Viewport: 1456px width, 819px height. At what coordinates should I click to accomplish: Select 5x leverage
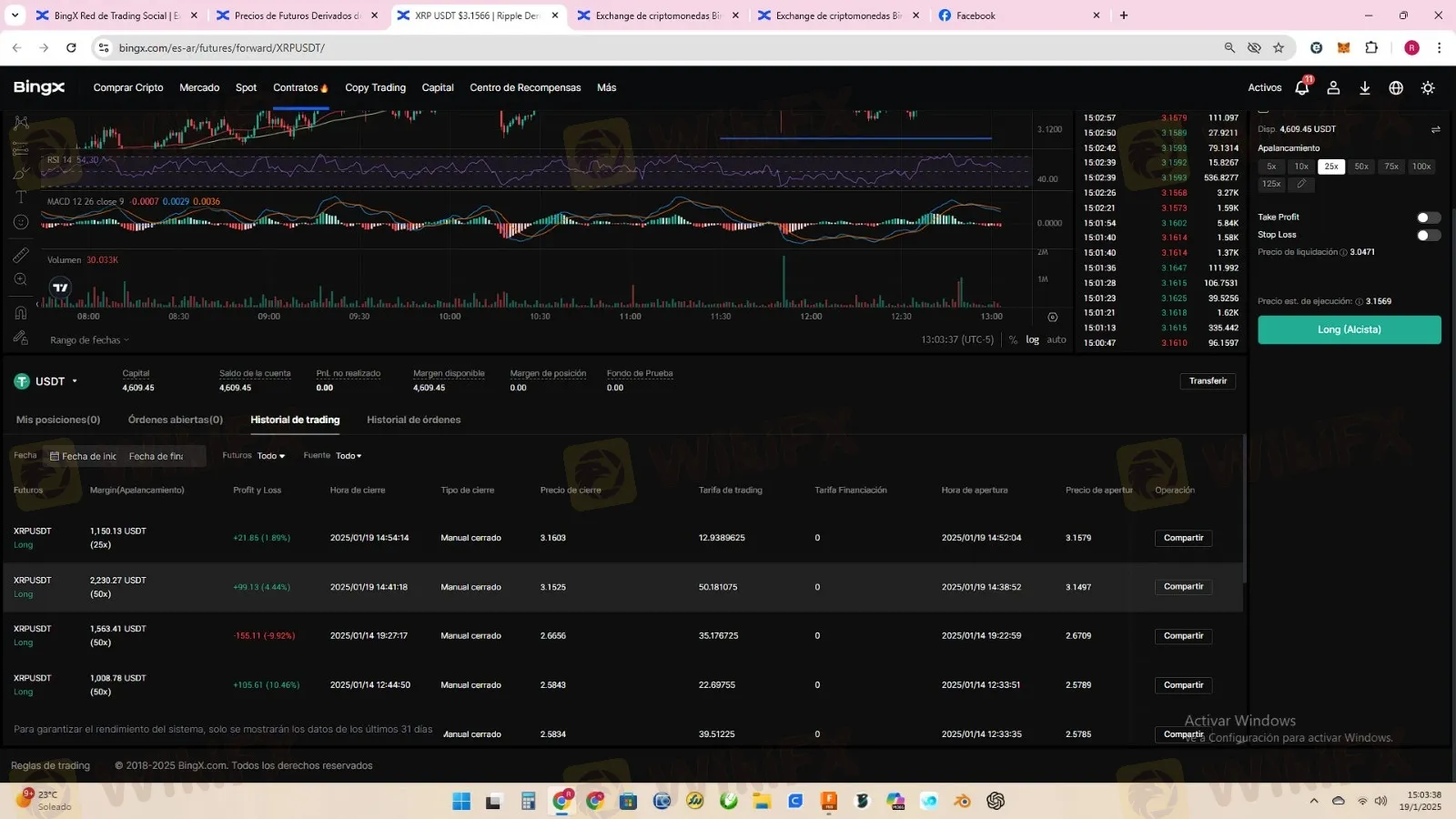[1271, 167]
